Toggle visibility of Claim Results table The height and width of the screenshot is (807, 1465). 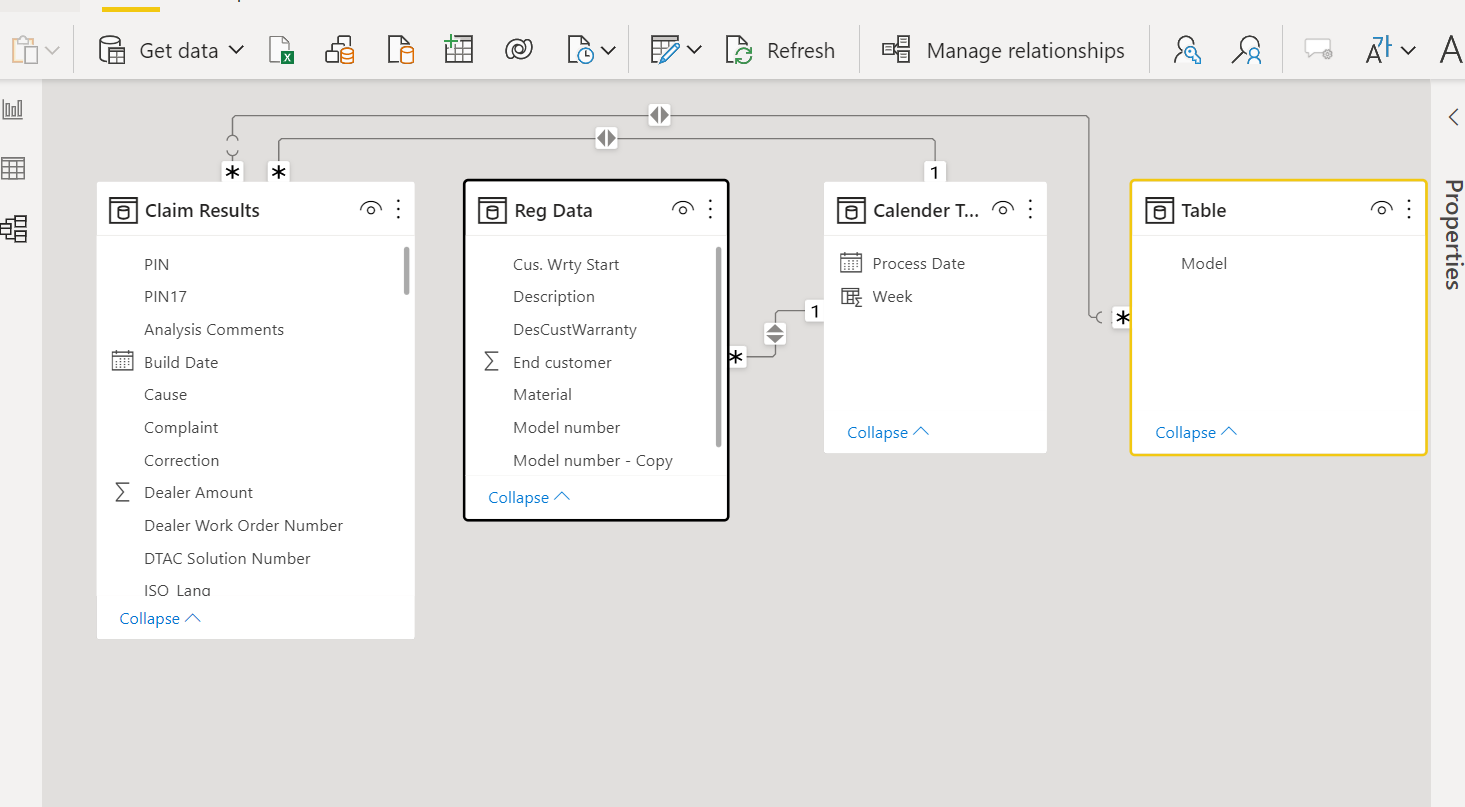coord(370,209)
